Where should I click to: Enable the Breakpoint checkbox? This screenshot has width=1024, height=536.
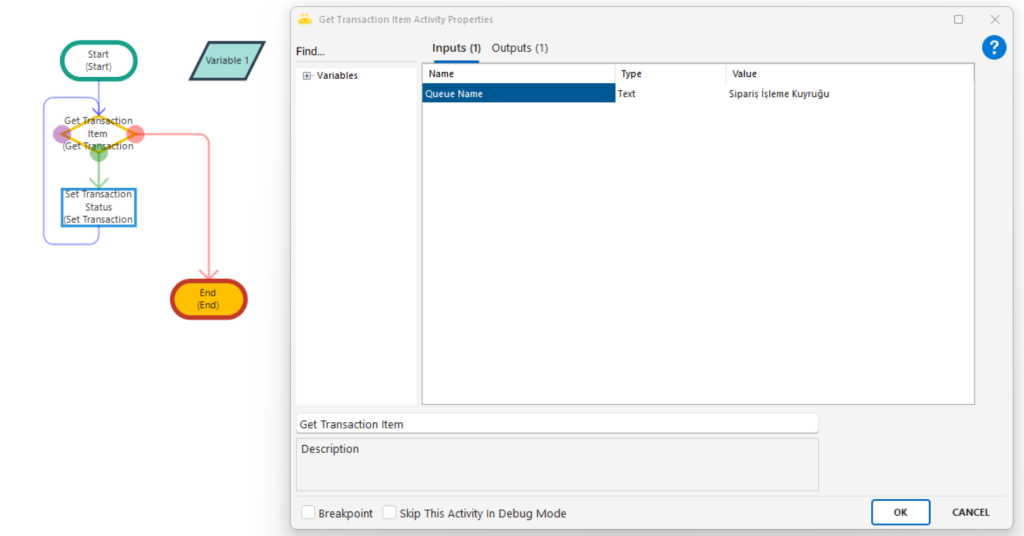(309, 513)
